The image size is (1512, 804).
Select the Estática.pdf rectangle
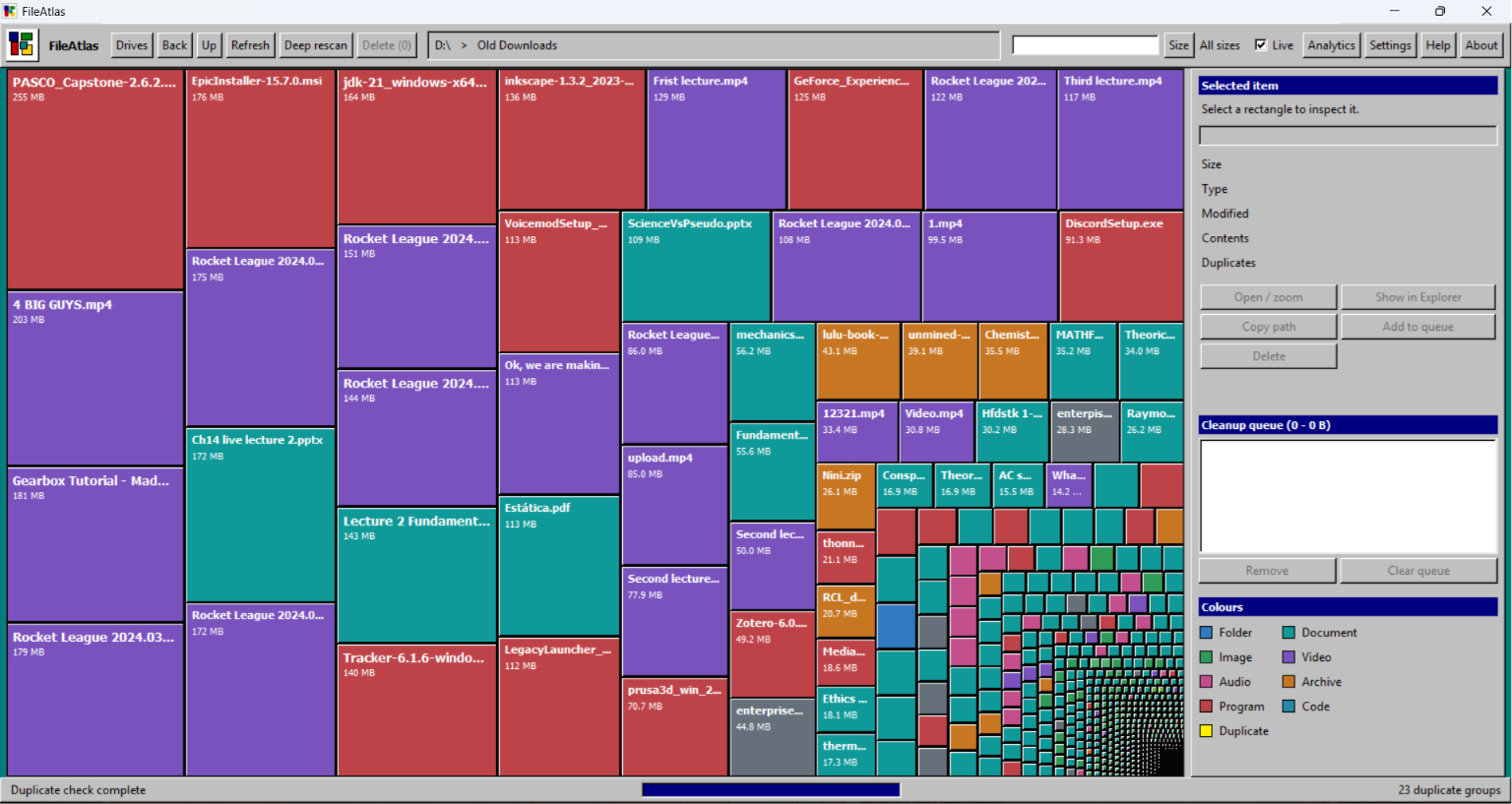tap(559, 566)
